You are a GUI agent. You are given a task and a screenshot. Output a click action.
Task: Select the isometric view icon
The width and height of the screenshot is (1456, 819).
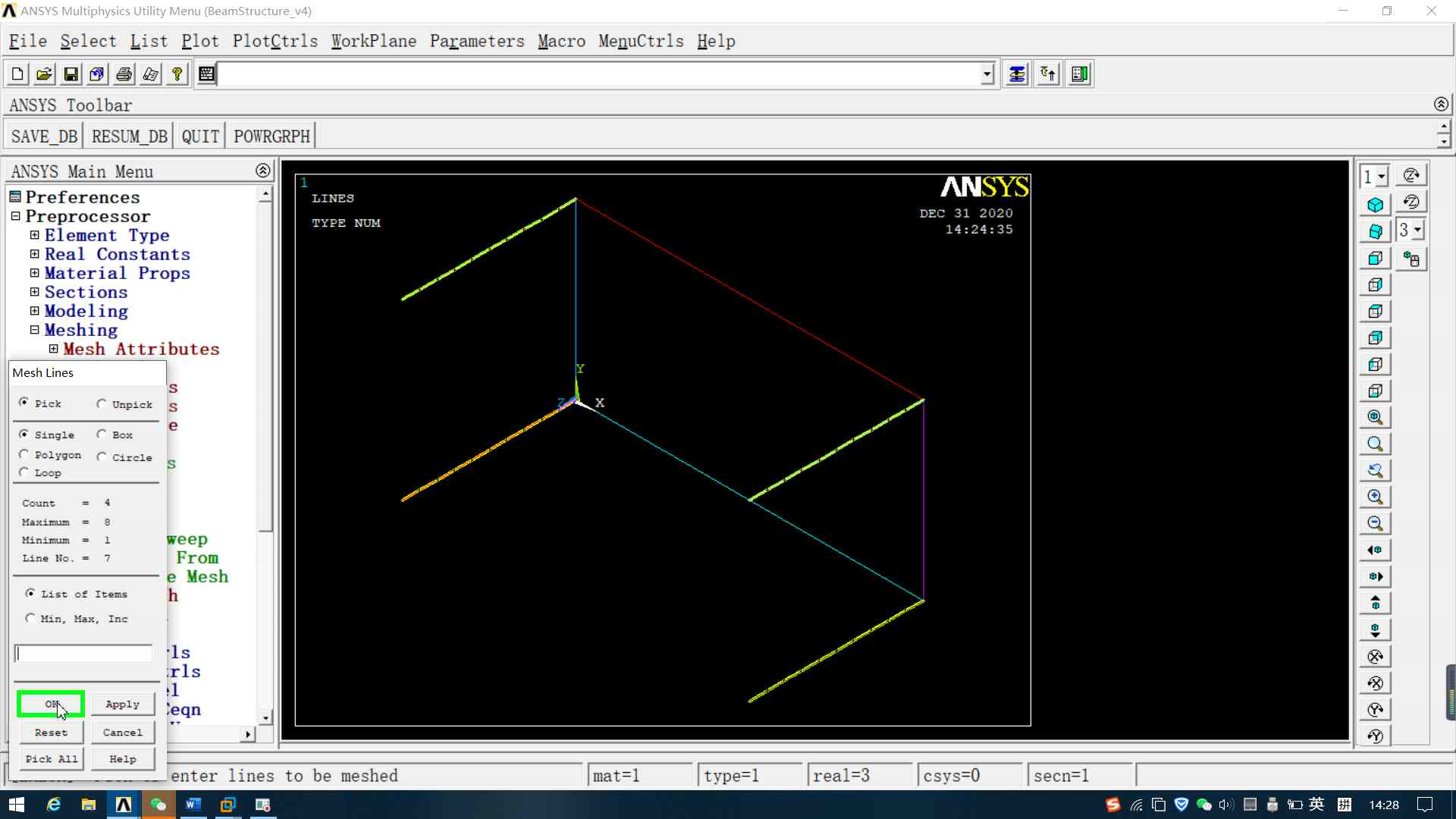[x=1375, y=205]
